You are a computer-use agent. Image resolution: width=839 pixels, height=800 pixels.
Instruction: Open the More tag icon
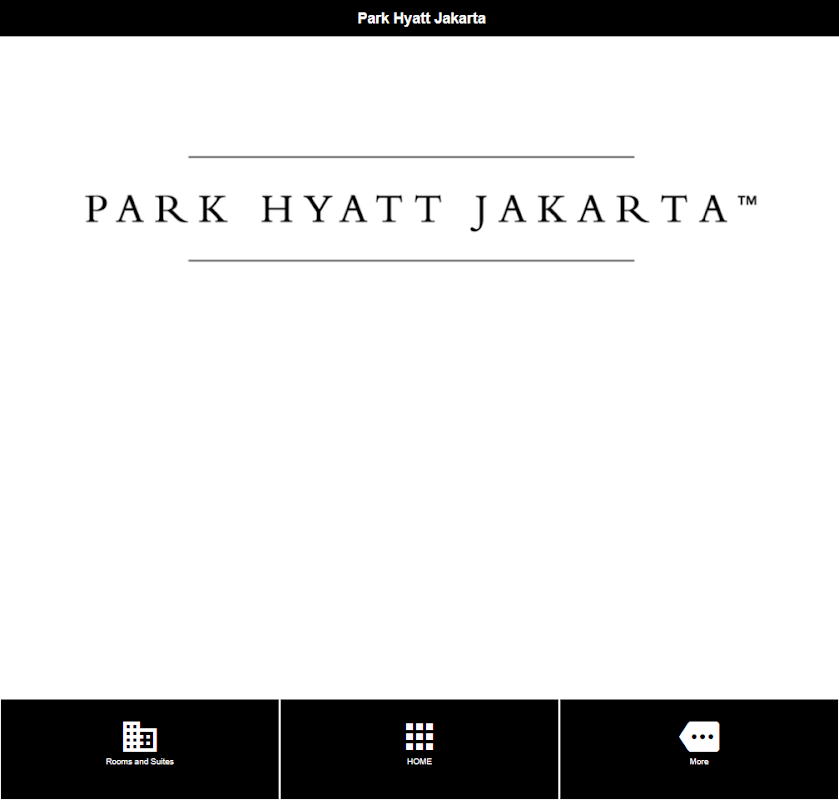click(699, 736)
